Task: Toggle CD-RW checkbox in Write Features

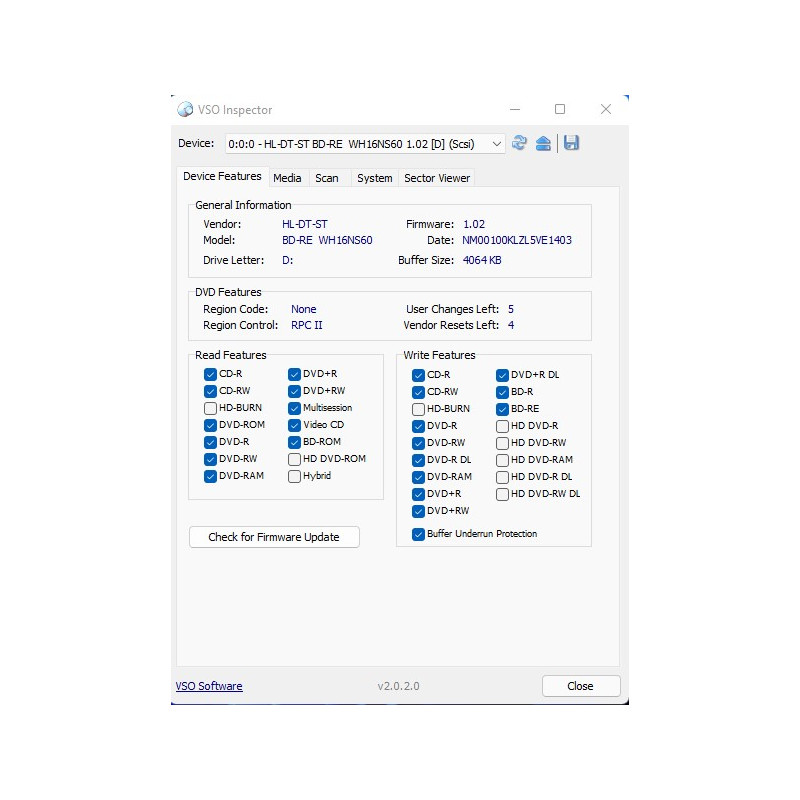Action: pyautogui.click(x=418, y=392)
